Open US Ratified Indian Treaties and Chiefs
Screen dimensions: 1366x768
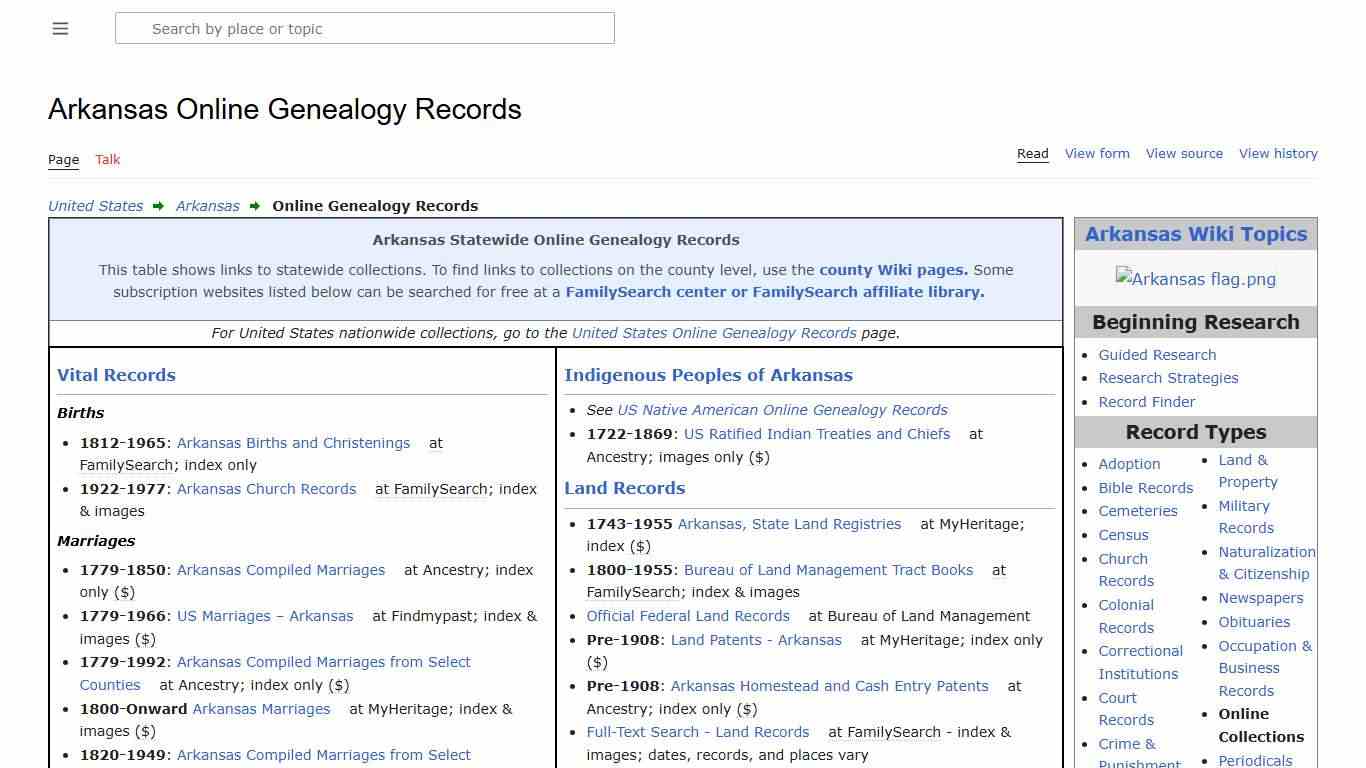point(817,434)
